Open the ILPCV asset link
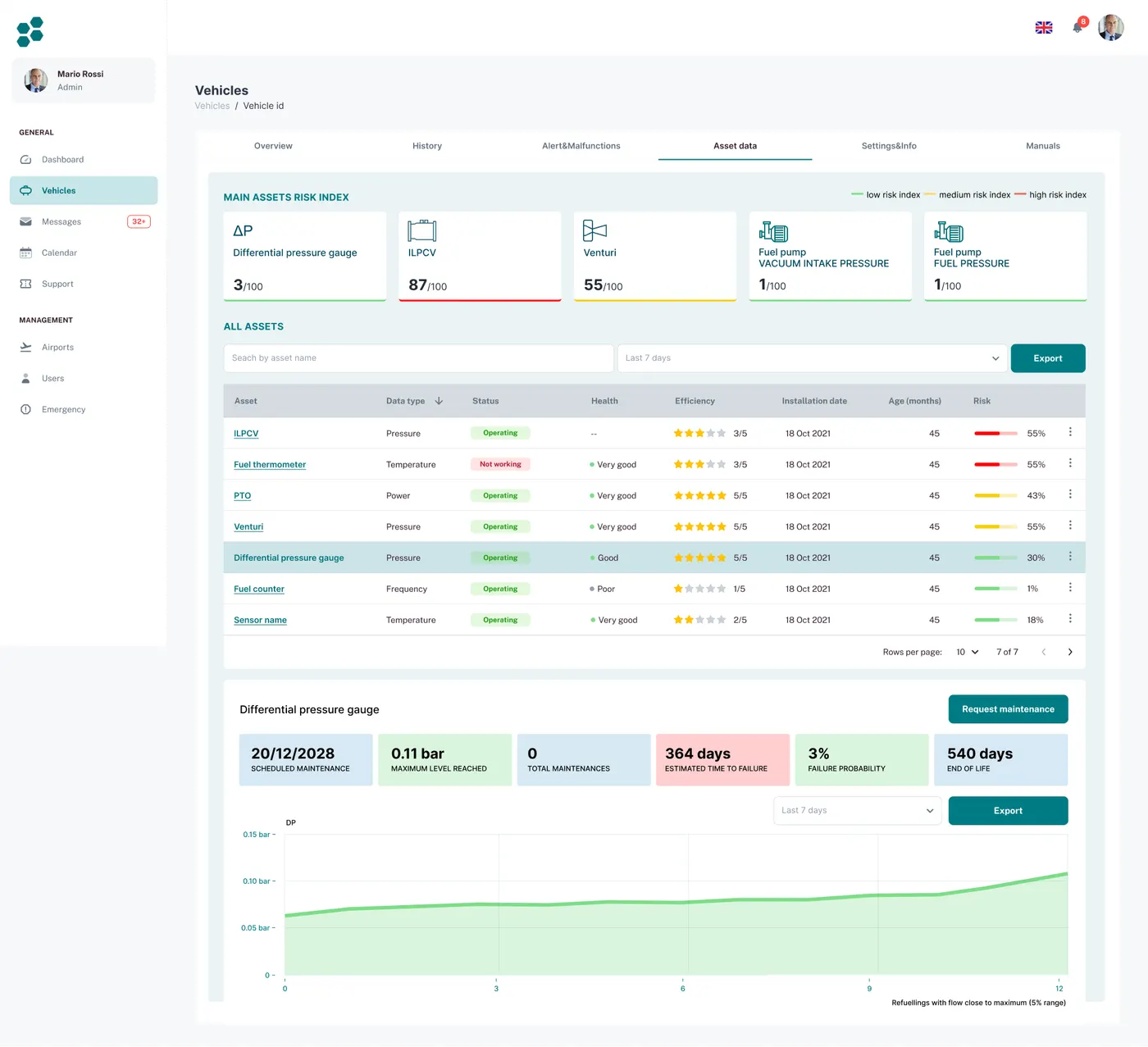Viewport: 1148px width, 1047px height. coord(246,434)
